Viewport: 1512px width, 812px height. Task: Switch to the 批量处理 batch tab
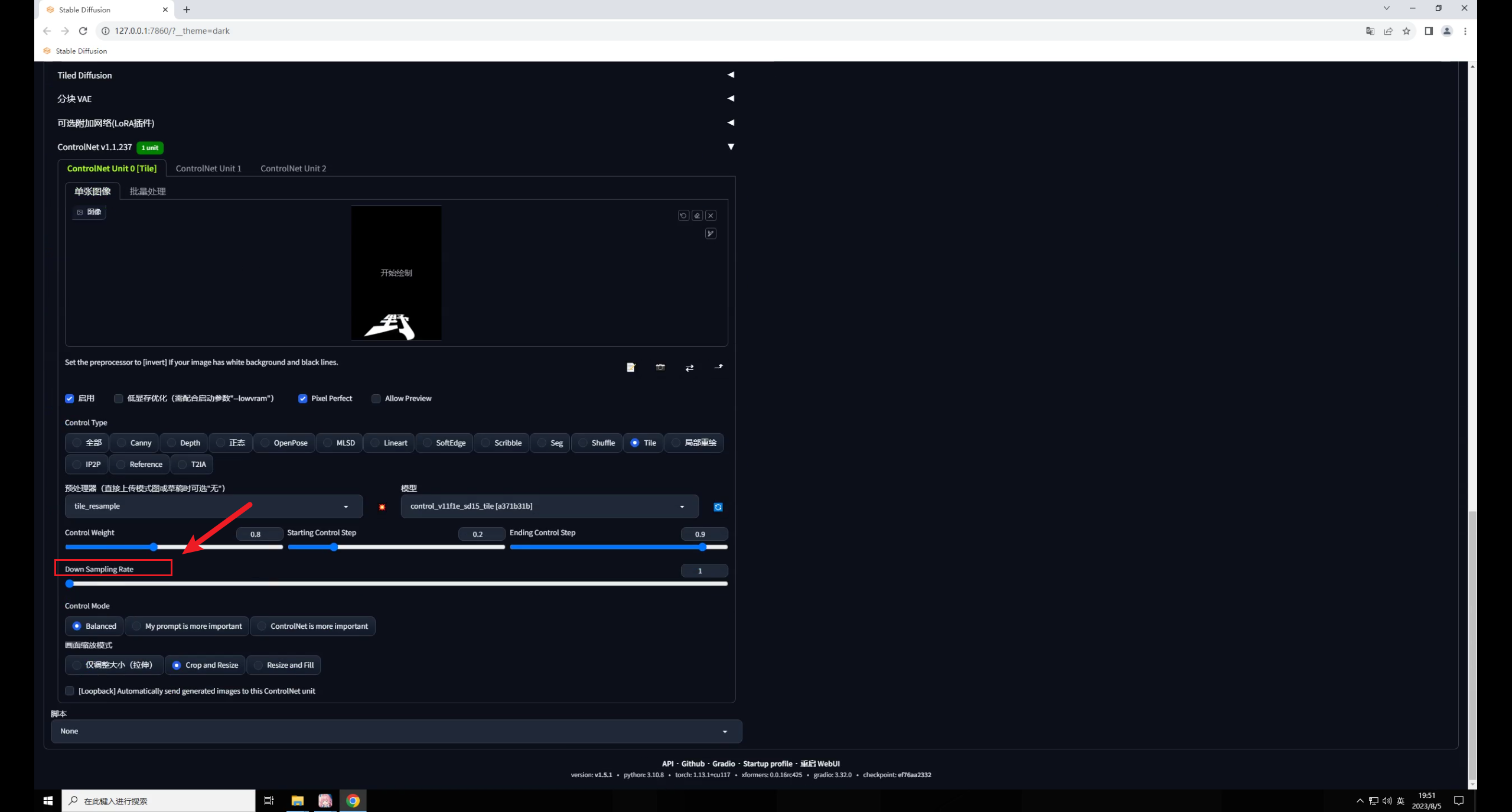(x=148, y=191)
